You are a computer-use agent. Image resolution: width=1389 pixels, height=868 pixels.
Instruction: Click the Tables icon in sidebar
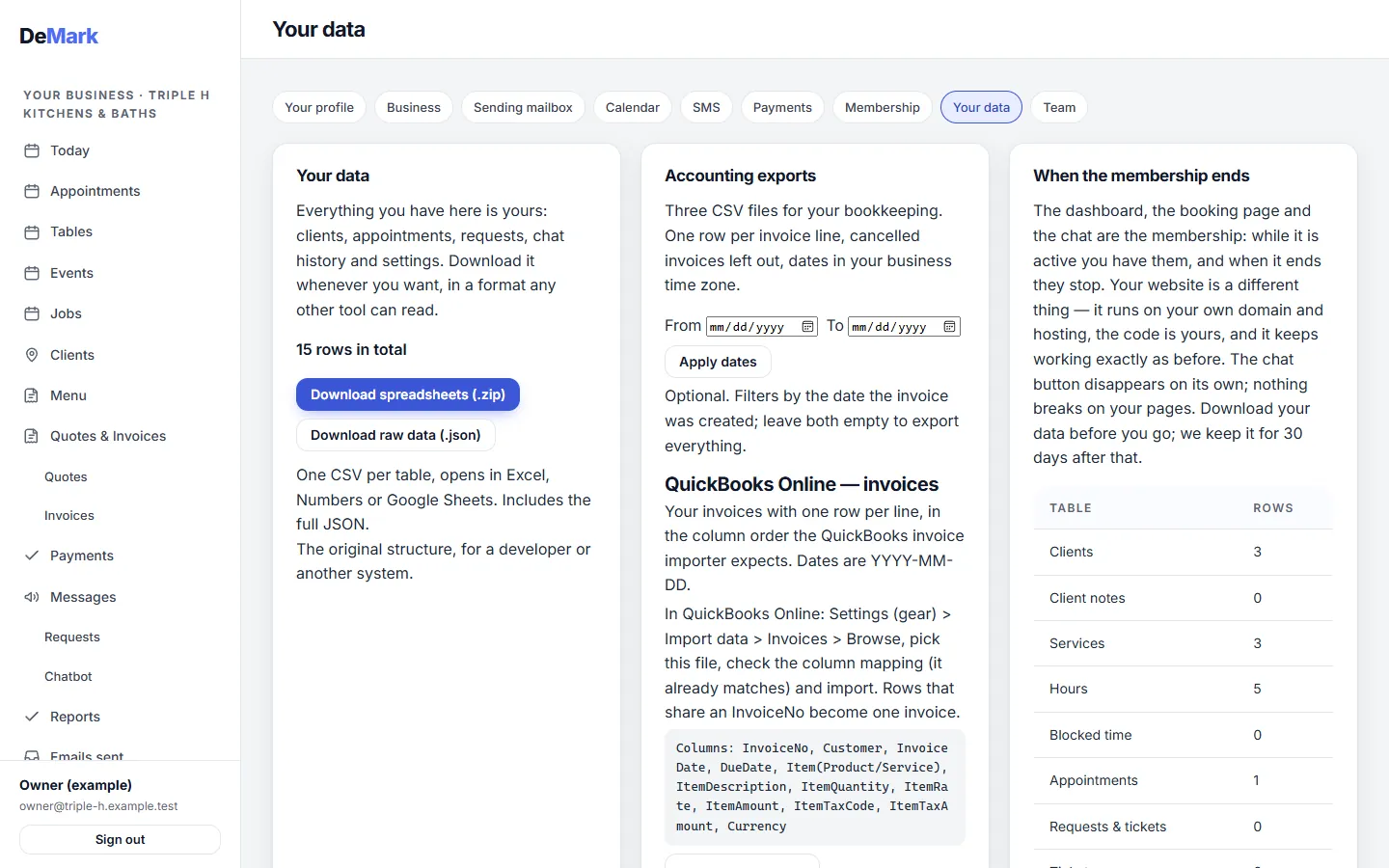point(32,231)
